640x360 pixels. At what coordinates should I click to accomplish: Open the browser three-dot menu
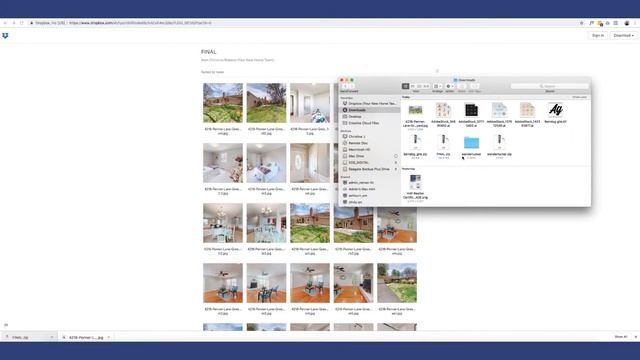point(635,23)
